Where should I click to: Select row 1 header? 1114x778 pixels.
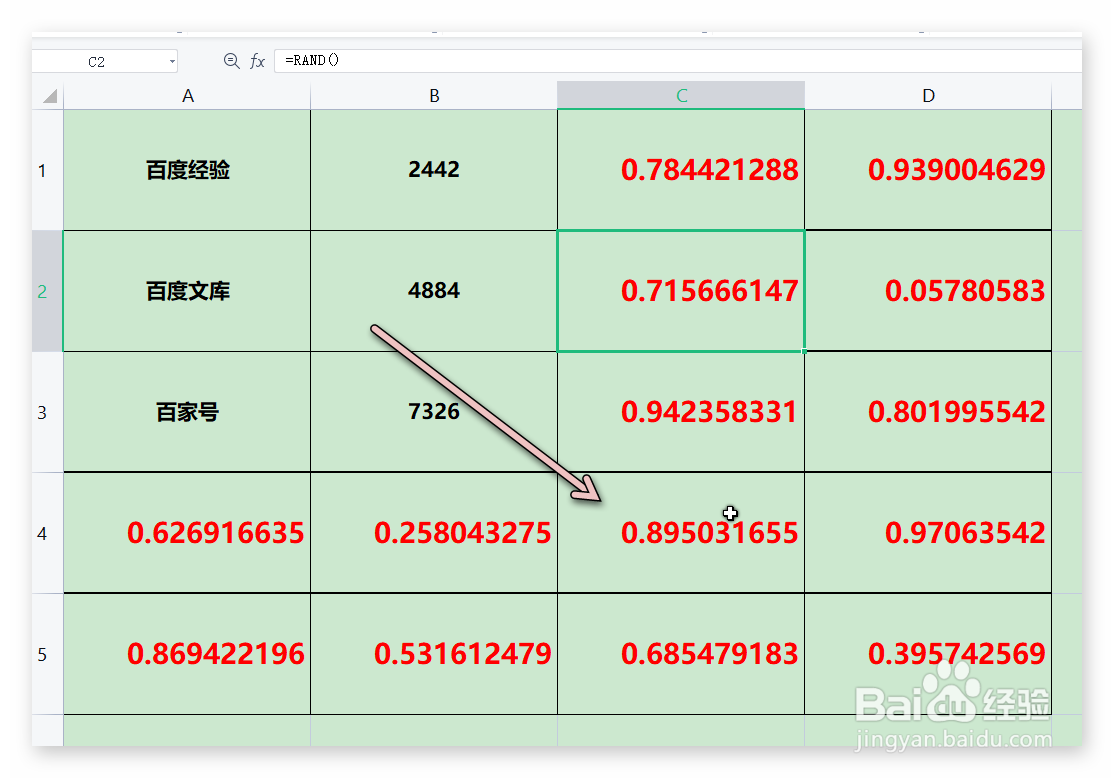tap(48, 170)
